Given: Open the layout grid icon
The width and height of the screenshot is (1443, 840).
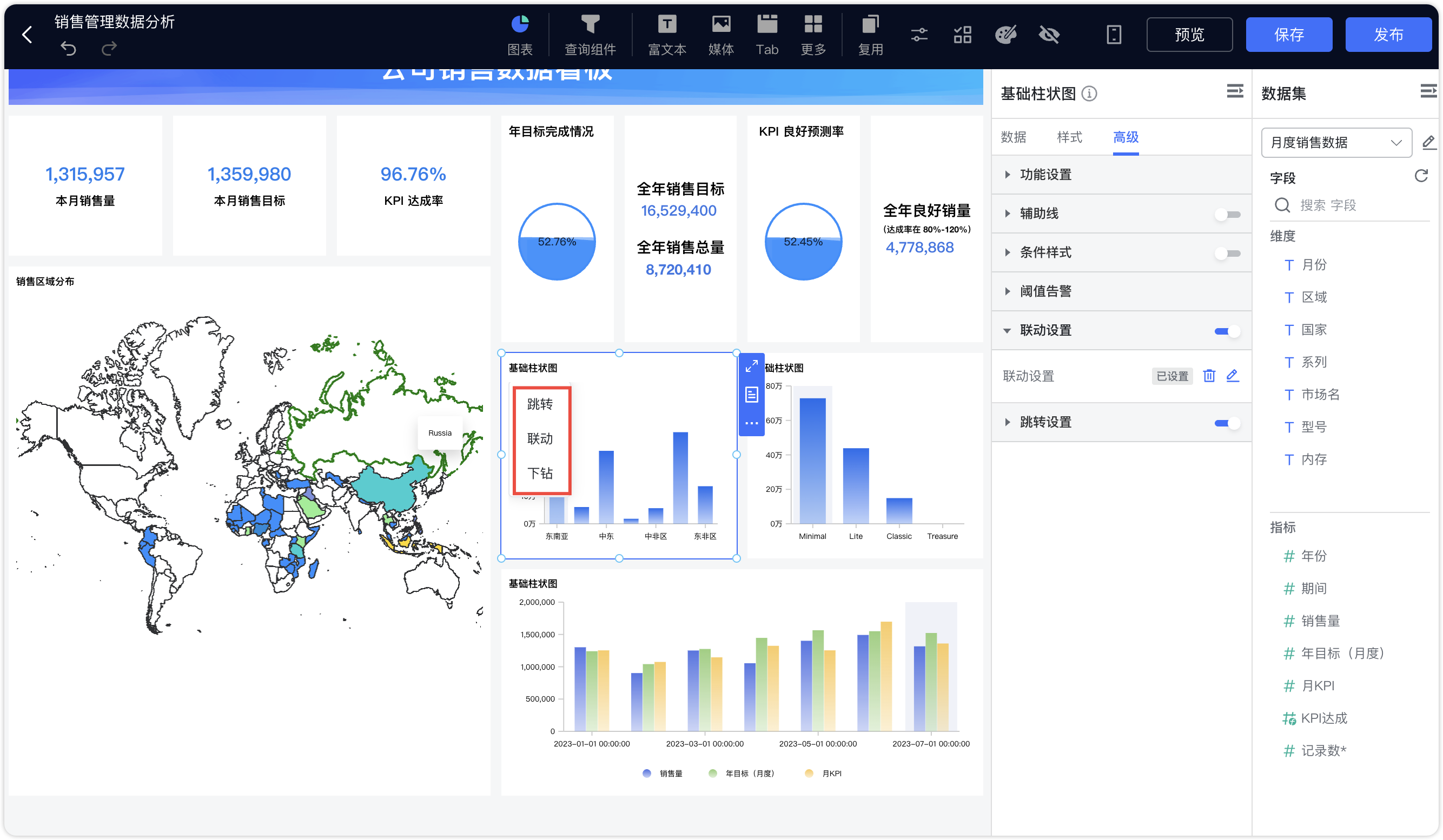Looking at the screenshot, I should click(963, 35).
